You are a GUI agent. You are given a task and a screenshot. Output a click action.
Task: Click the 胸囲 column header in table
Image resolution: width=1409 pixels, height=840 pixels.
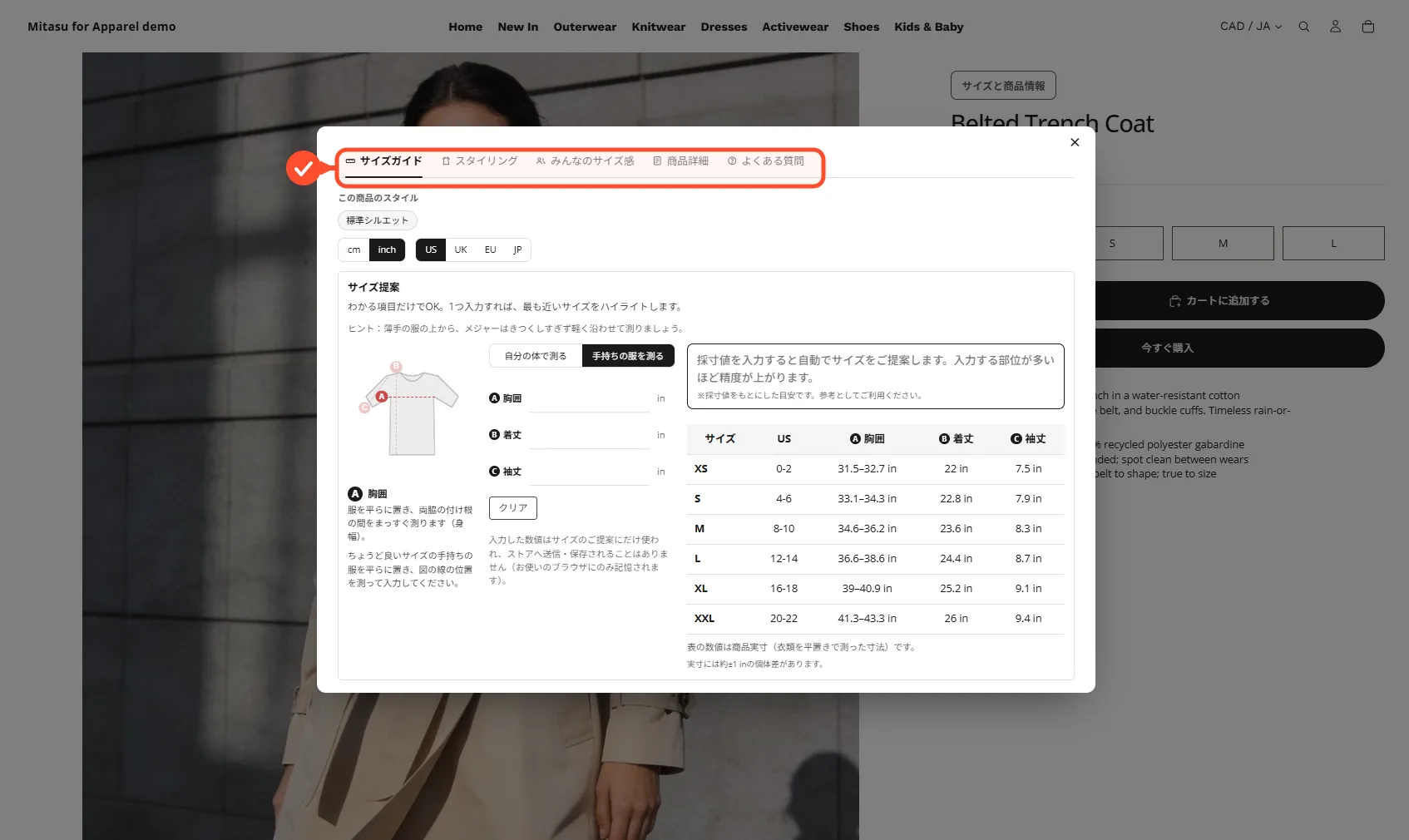[x=867, y=439]
